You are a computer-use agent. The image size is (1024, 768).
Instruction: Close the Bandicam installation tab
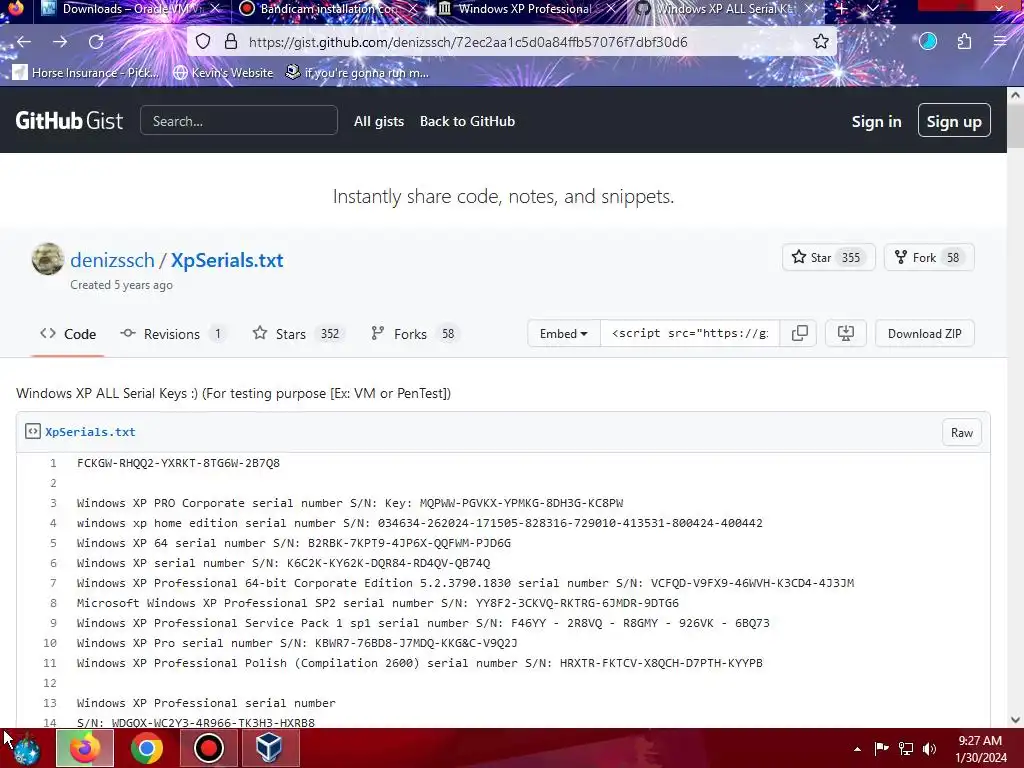(x=413, y=8)
